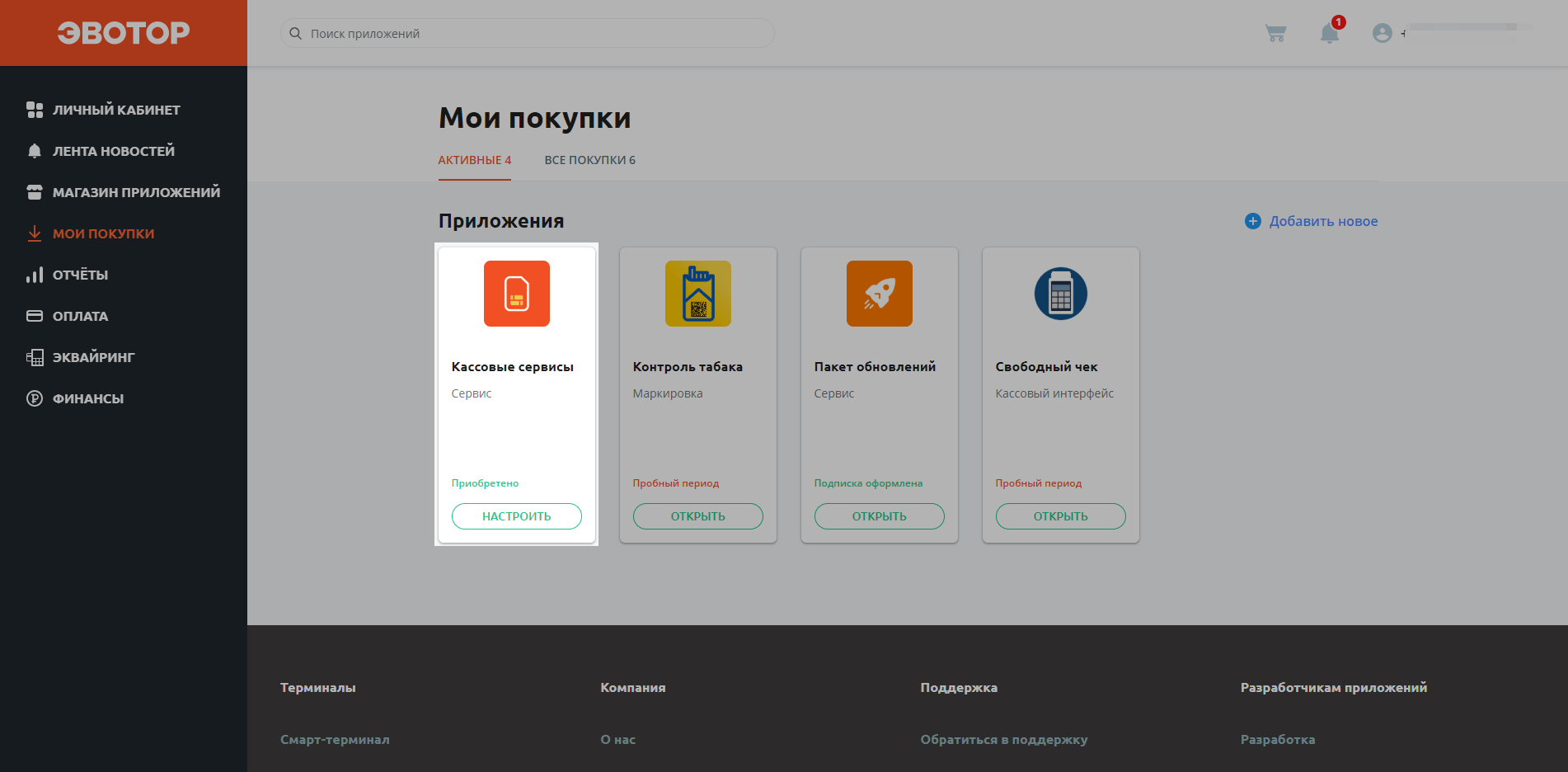Click Пробный период under Контроль табака
The image size is (1568, 772).
(676, 483)
